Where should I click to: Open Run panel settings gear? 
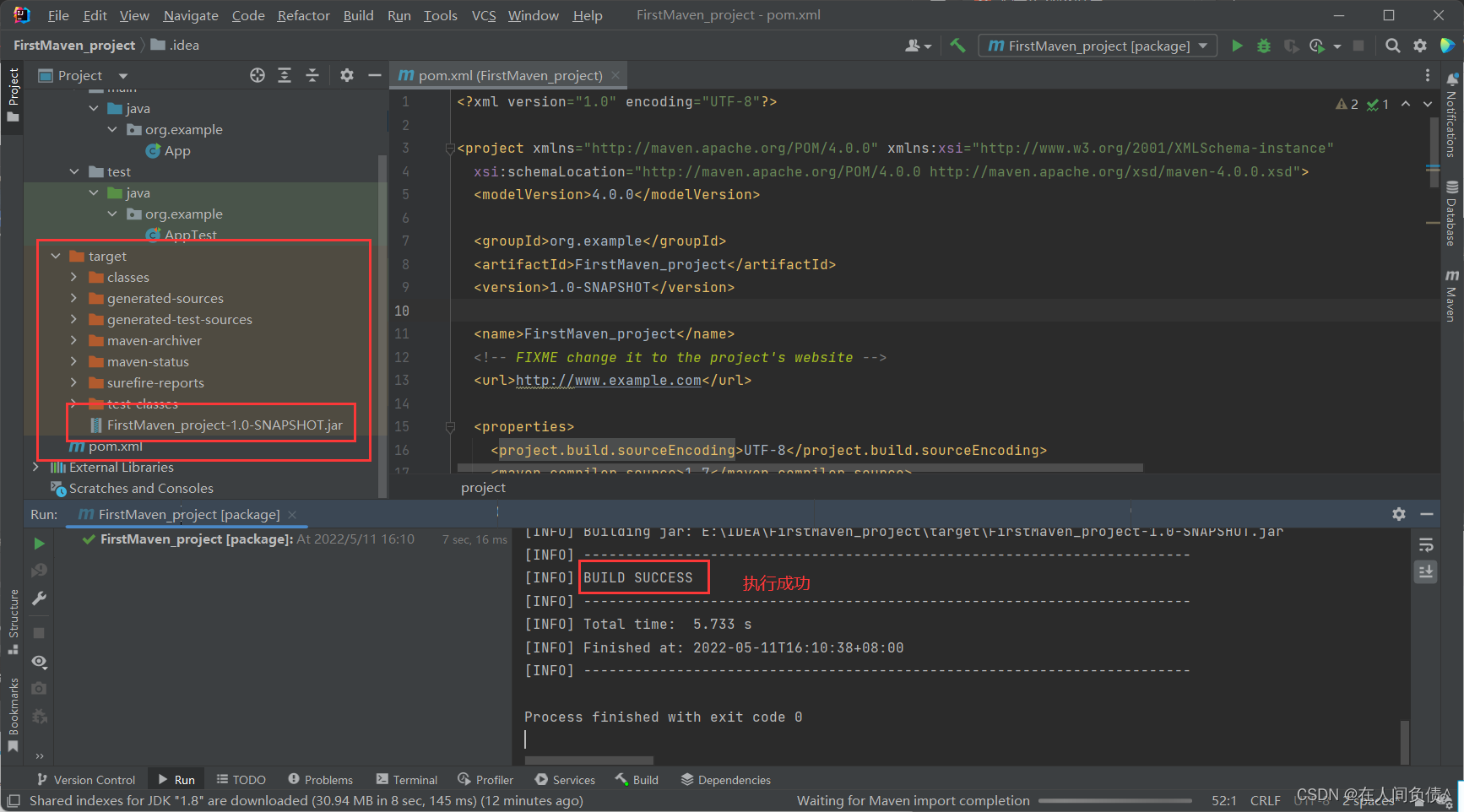(x=1399, y=514)
